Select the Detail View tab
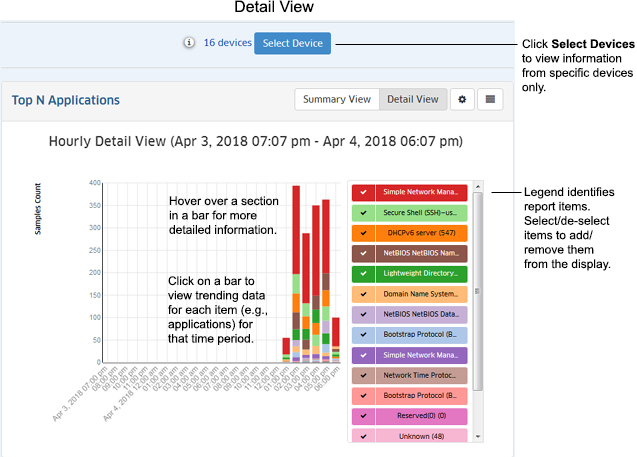Image resolution: width=637 pixels, height=457 pixels. [x=412, y=100]
